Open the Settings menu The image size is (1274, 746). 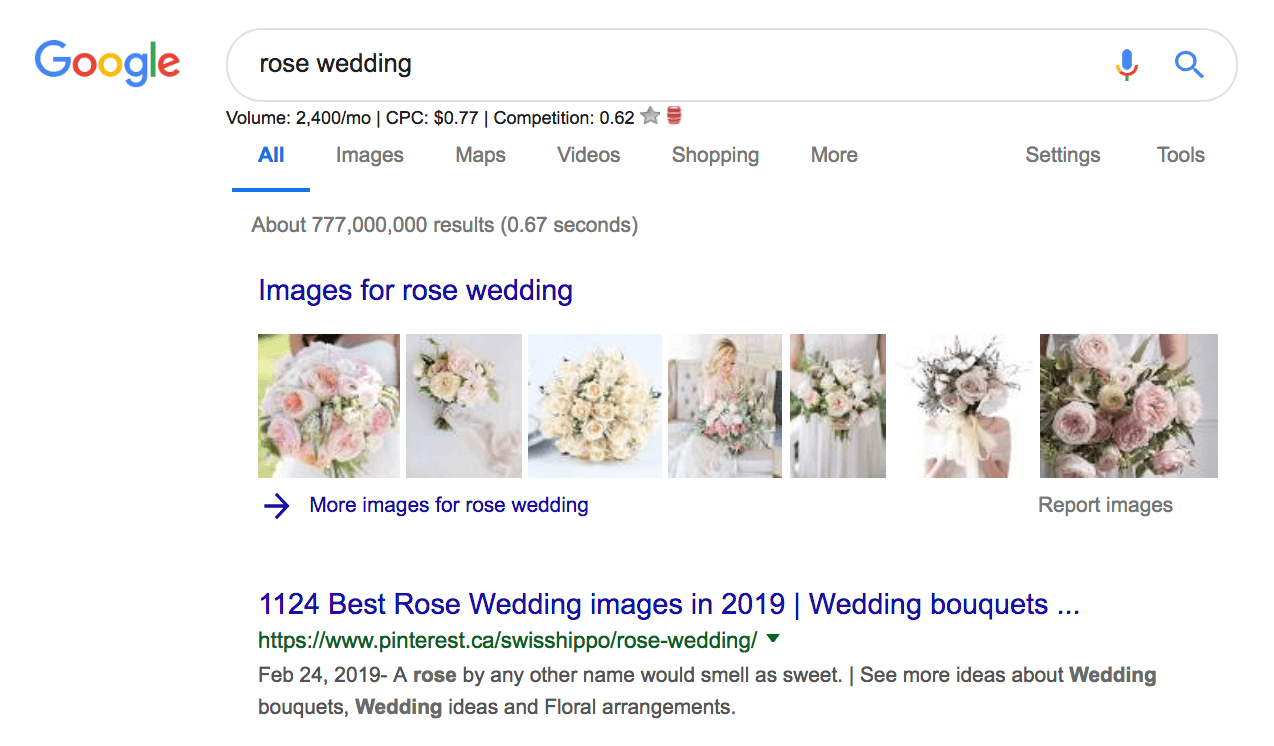(1062, 155)
